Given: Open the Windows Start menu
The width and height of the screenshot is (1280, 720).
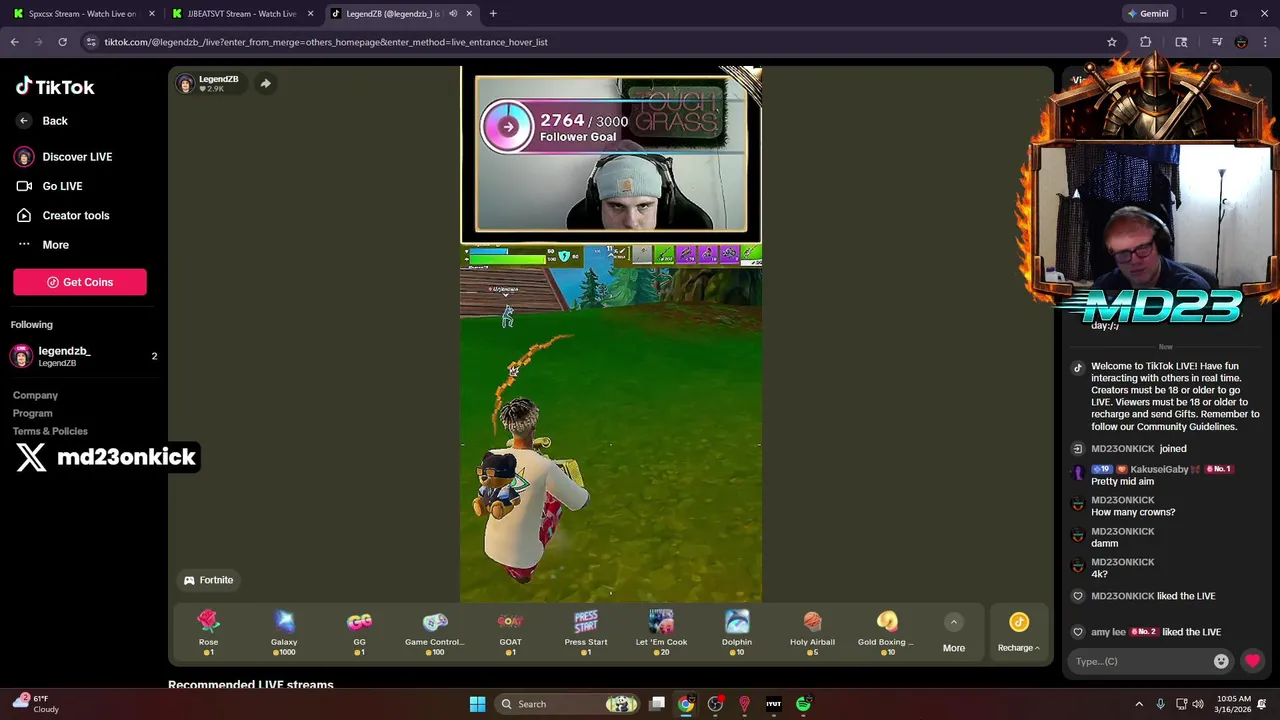Looking at the screenshot, I should coord(477,704).
